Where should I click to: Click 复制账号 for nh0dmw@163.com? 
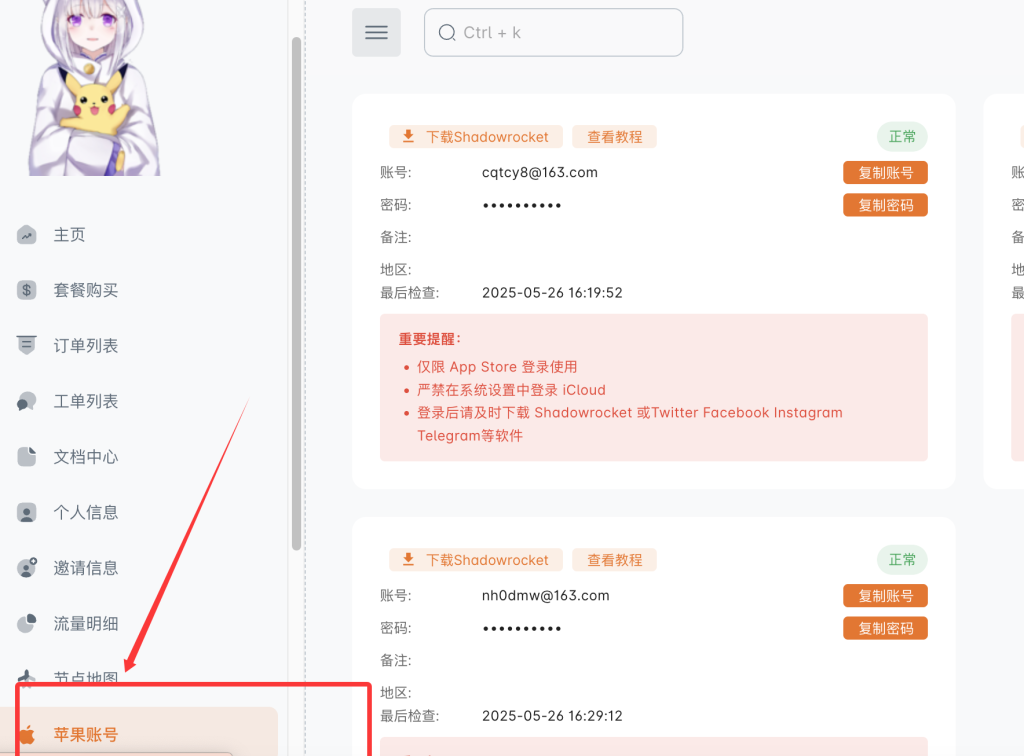click(x=885, y=595)
